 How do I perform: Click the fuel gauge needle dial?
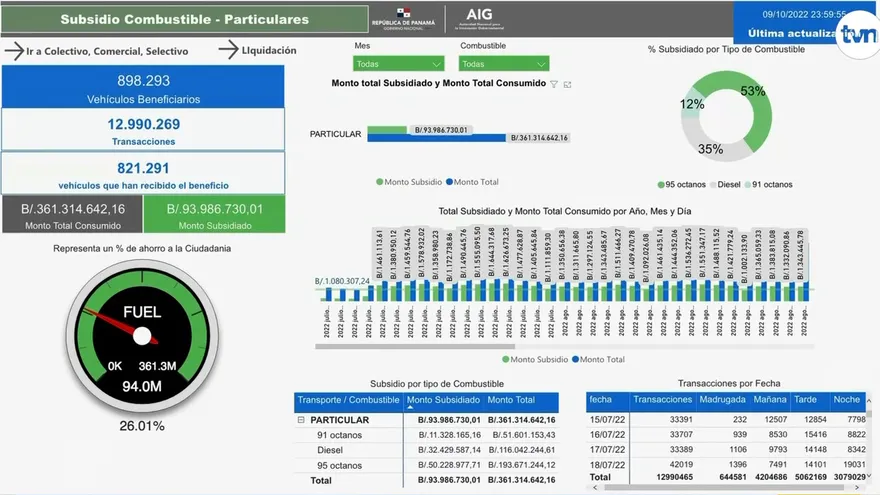141,336
